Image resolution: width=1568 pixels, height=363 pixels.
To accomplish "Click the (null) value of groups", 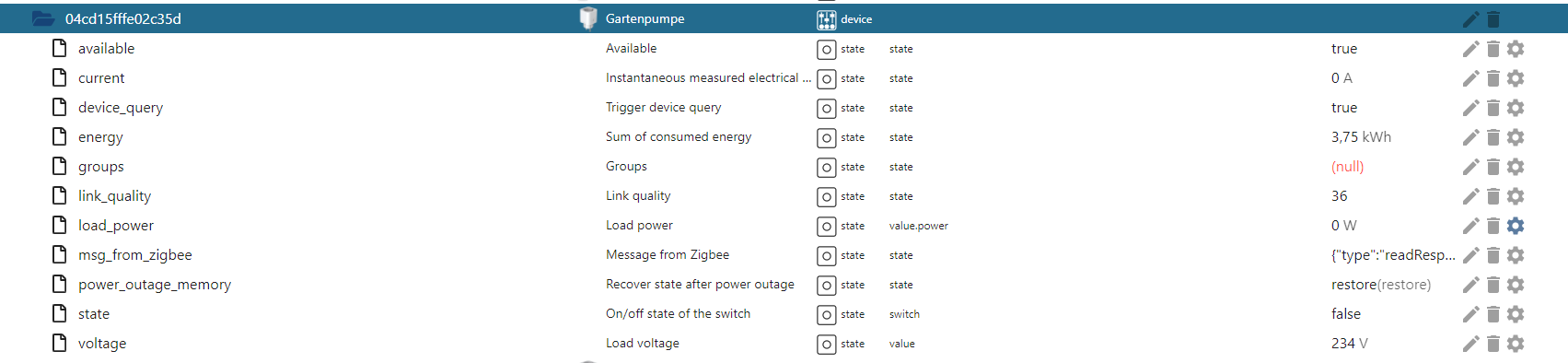I will (1348, 167).
